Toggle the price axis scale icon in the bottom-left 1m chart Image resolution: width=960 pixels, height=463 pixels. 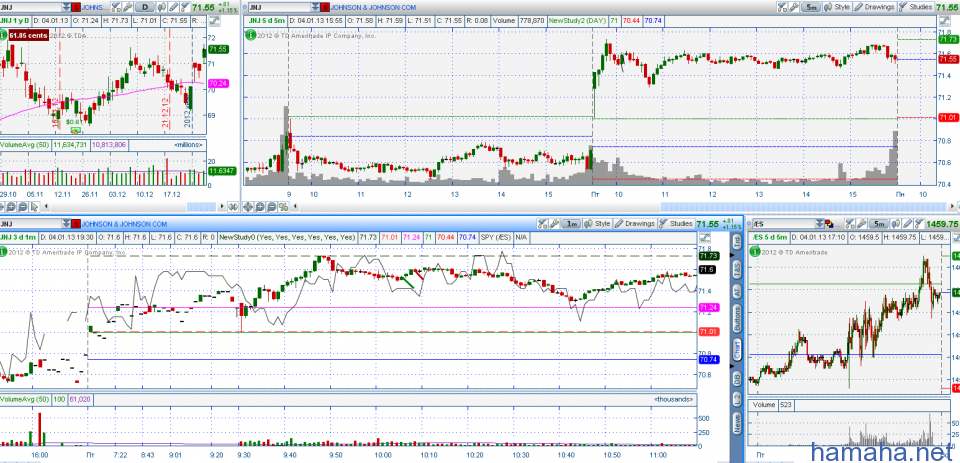(x=705, y=236)
